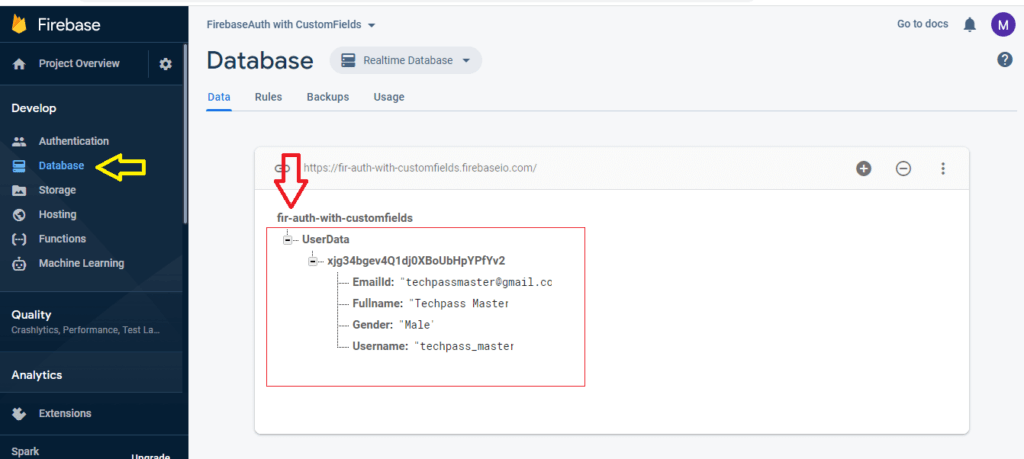Collapse the xjg34bgev4Q1dj0XBoUbHpYPfYv2 node

coord(312,261)
